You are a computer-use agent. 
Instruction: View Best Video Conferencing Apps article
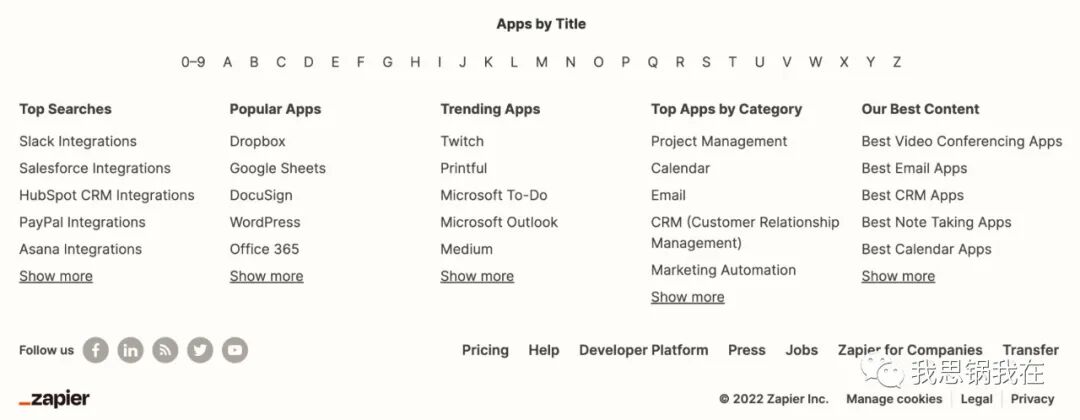[x=961, y=141]
